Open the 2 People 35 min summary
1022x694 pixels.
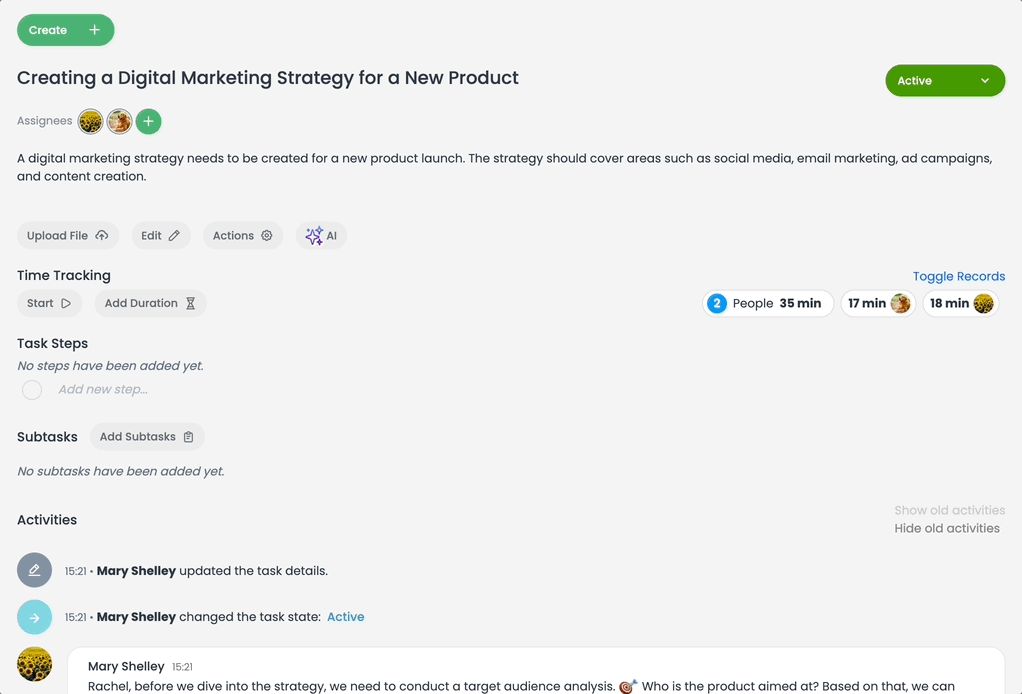[x=767, y=303]
